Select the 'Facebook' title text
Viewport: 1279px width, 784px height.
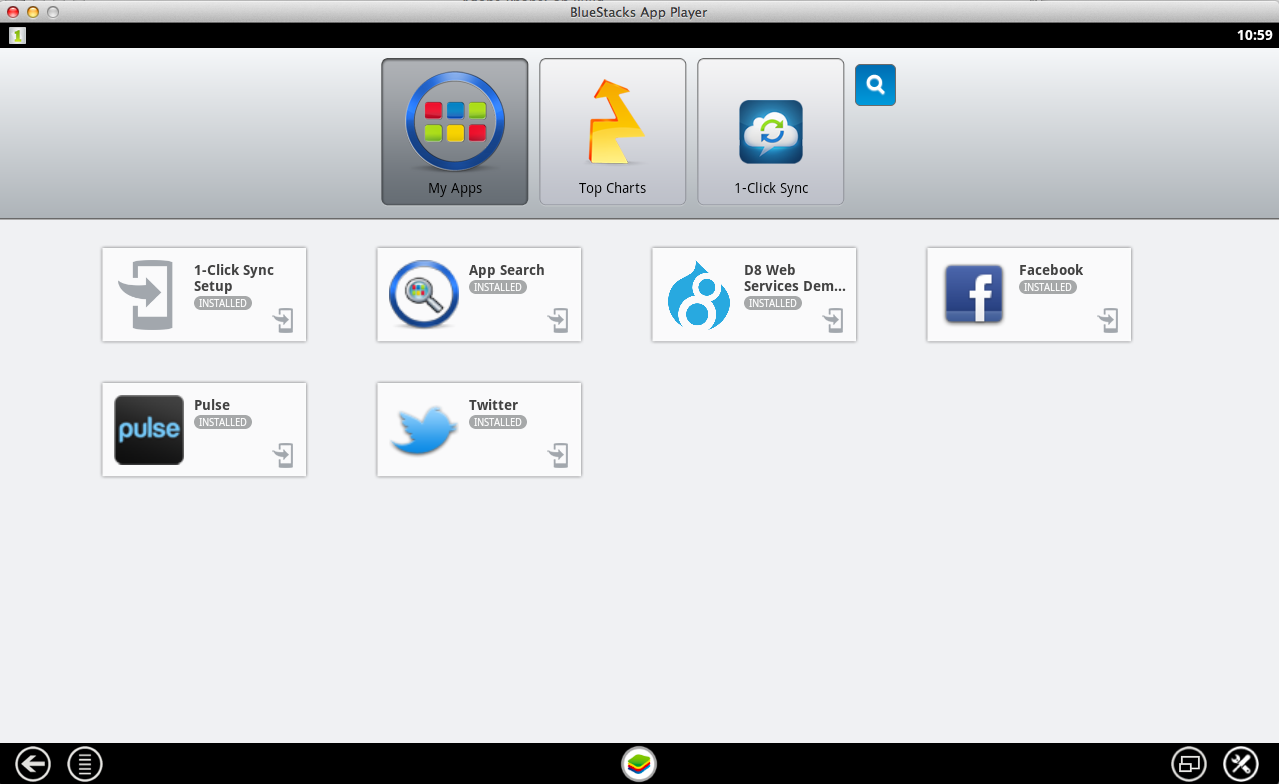click(1051, 270)
